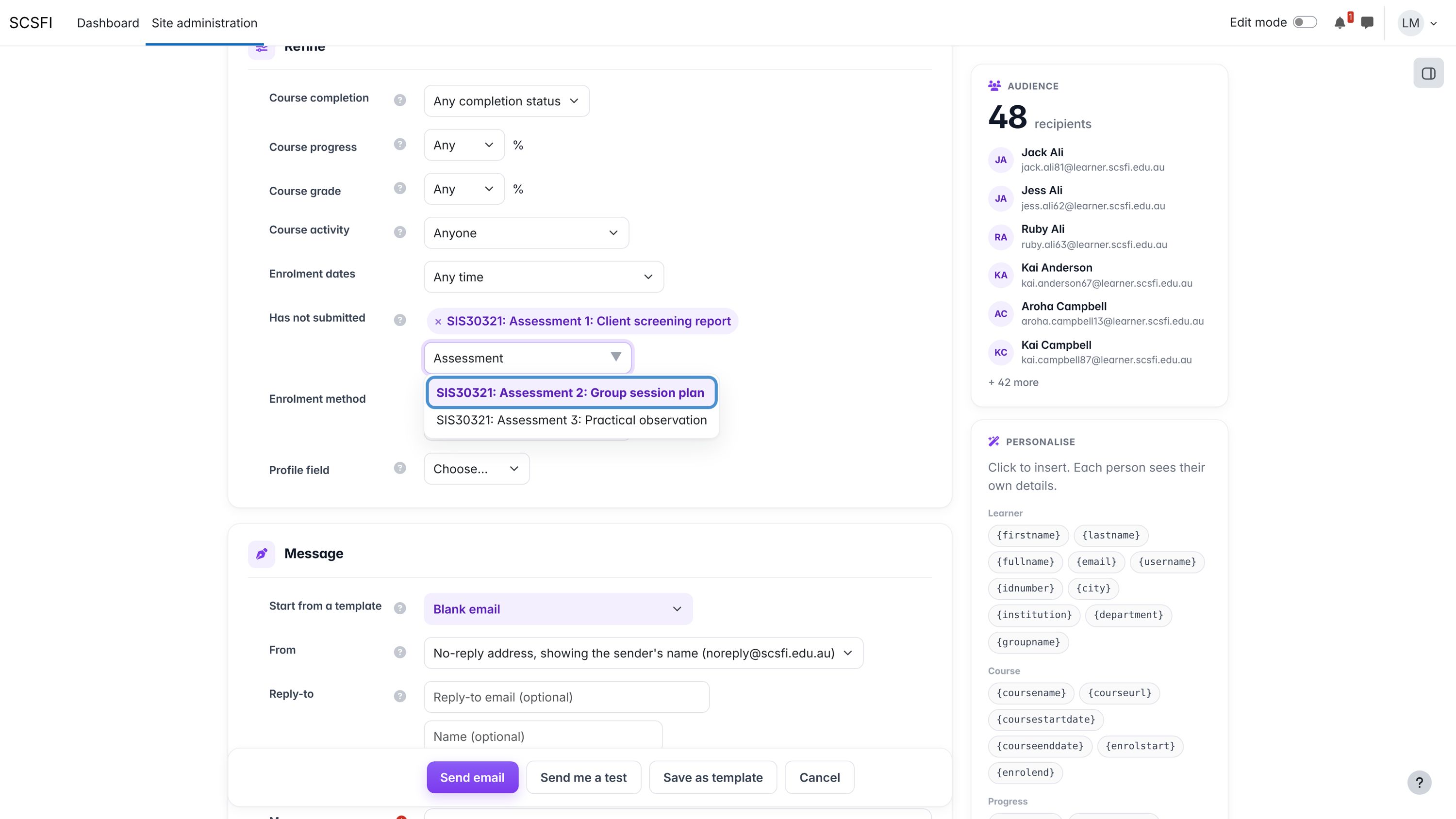Click help icon next to Has not submitted

point(399,320)
